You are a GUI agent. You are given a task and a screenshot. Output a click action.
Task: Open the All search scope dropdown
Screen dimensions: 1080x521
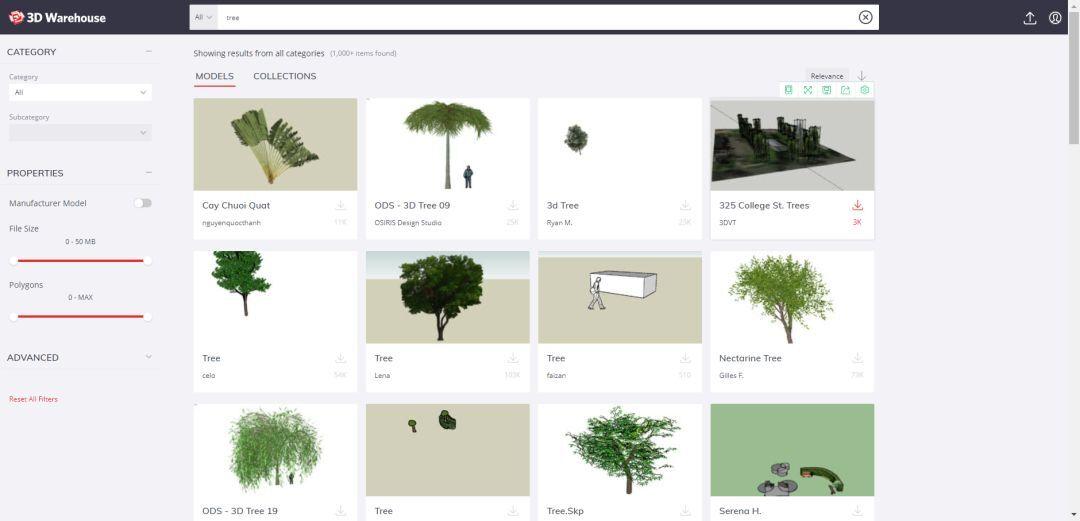click(203, 17)
